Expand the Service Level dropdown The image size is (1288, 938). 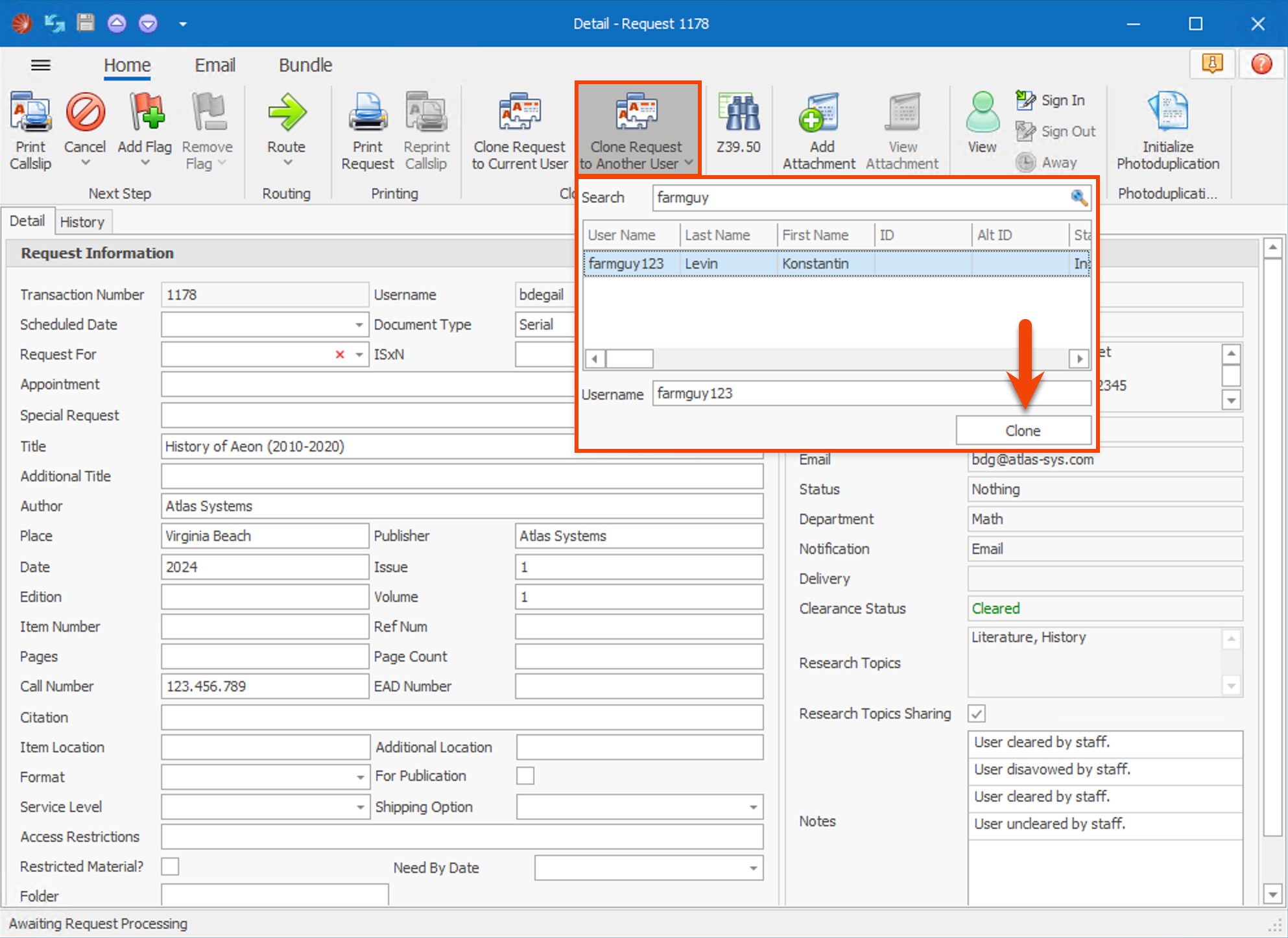tap(360, 807)
